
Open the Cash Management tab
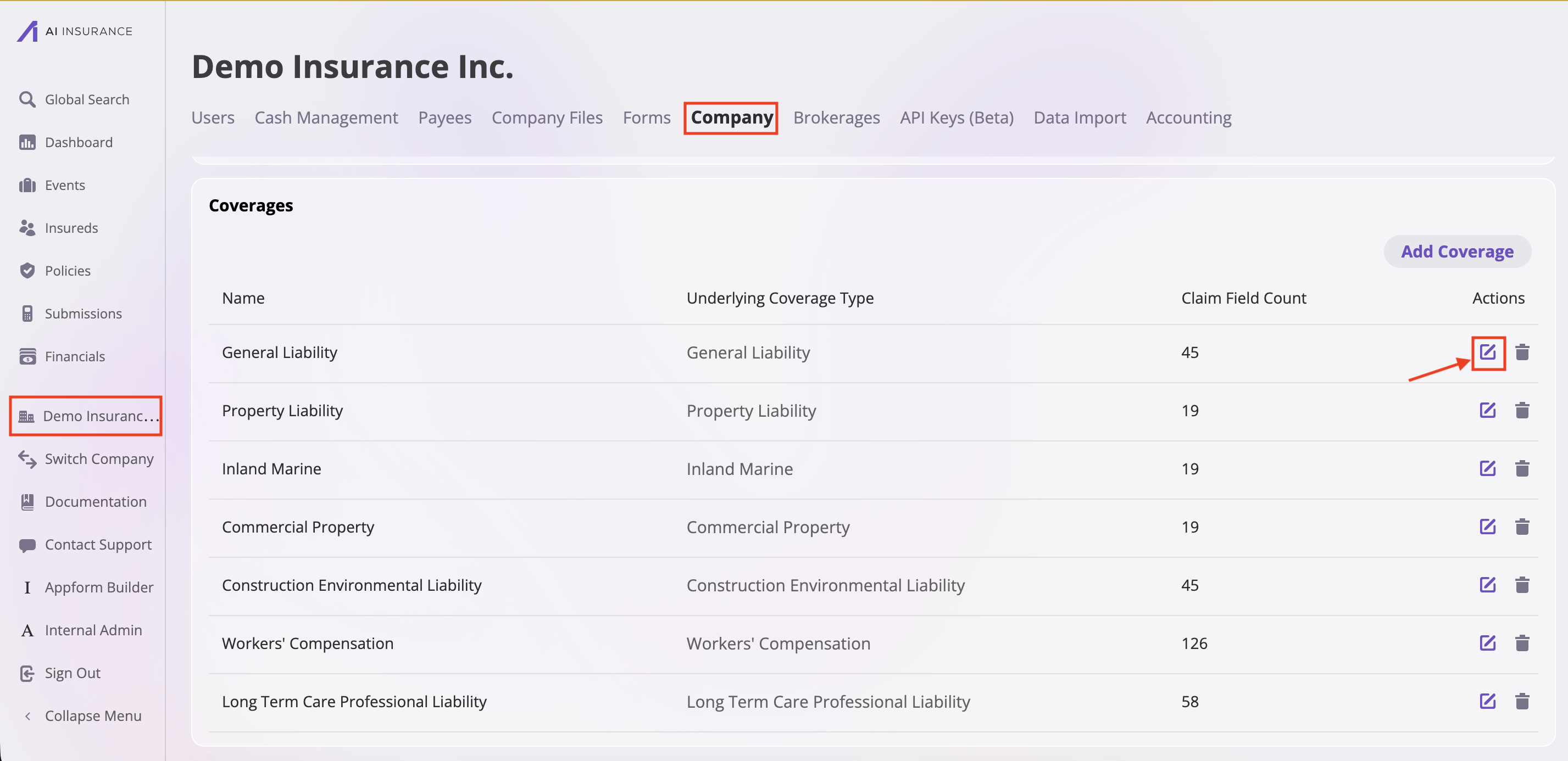point(326,117)
